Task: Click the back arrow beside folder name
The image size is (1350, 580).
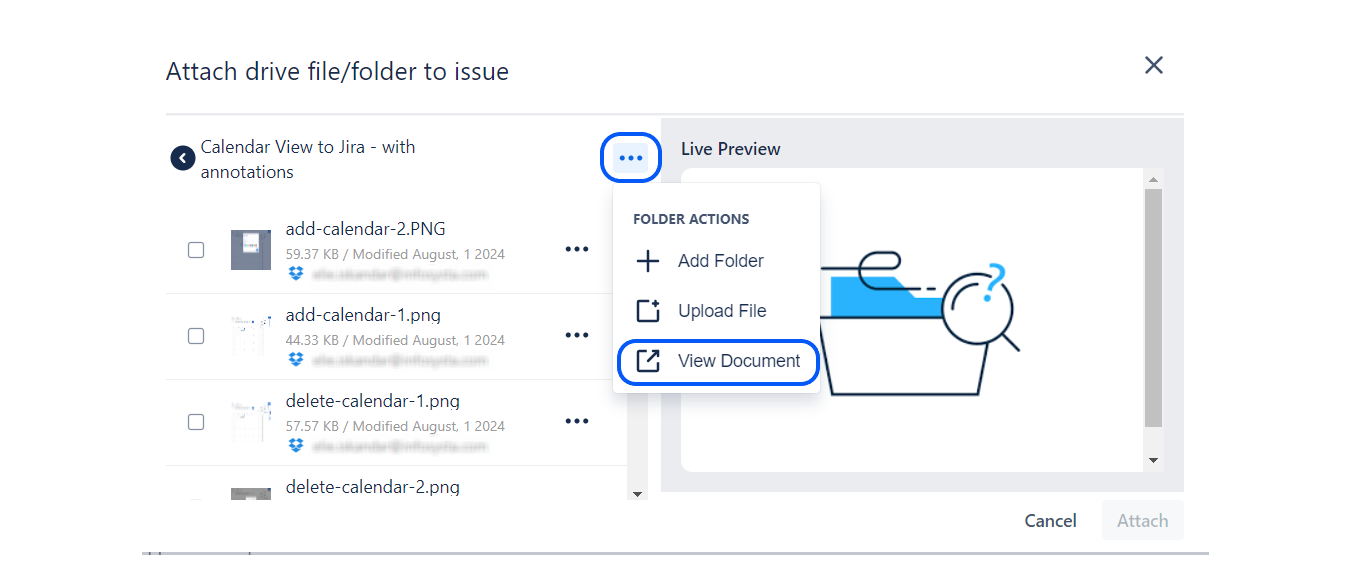Action: 182,159
